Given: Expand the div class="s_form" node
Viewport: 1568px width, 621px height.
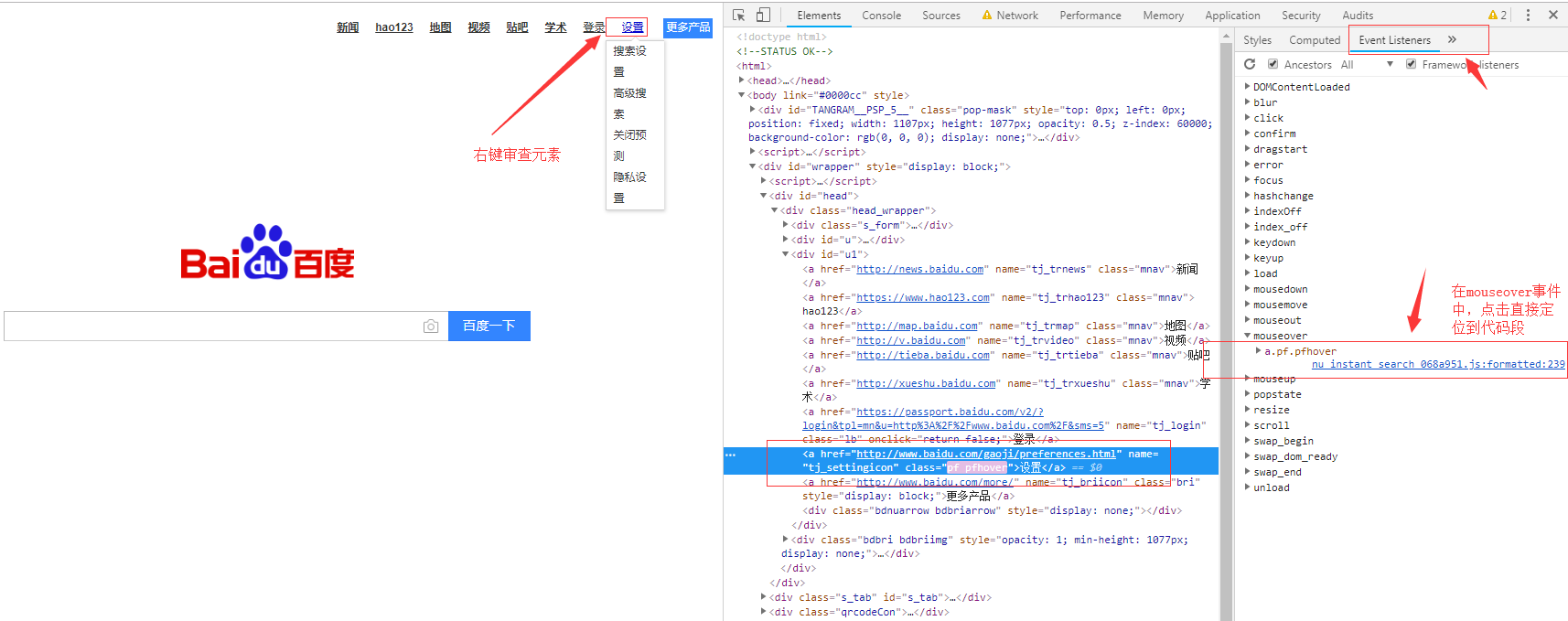Looking at the screenshot, I should coord(785,225).
